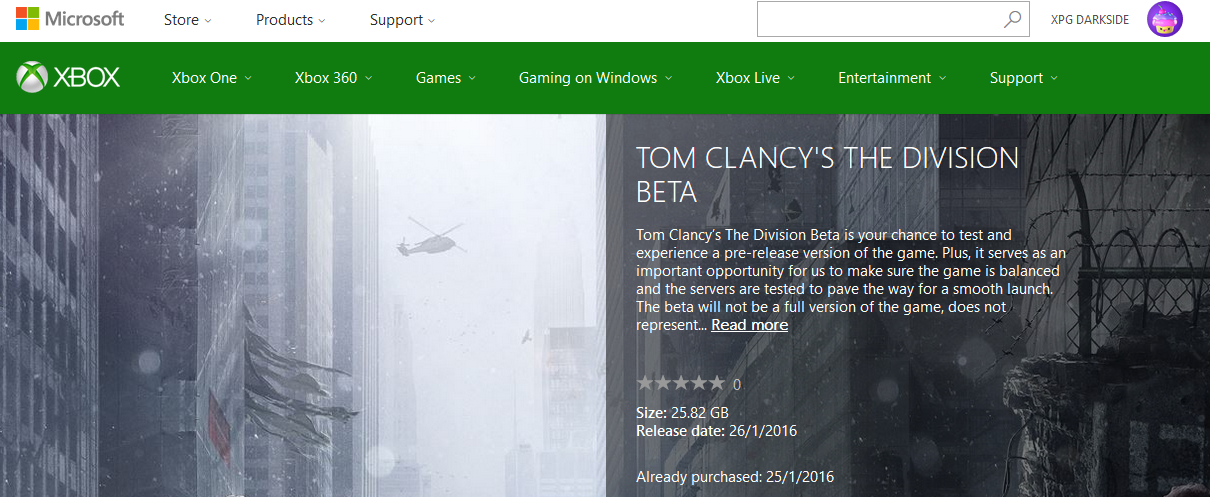Open the Entertainment menu
The image size is (1210, 497).
coord(892,78)
